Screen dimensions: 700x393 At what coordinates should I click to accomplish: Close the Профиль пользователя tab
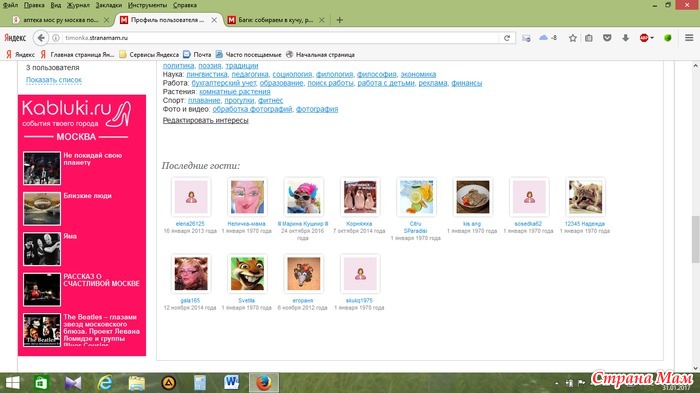[x=214, y=20]
